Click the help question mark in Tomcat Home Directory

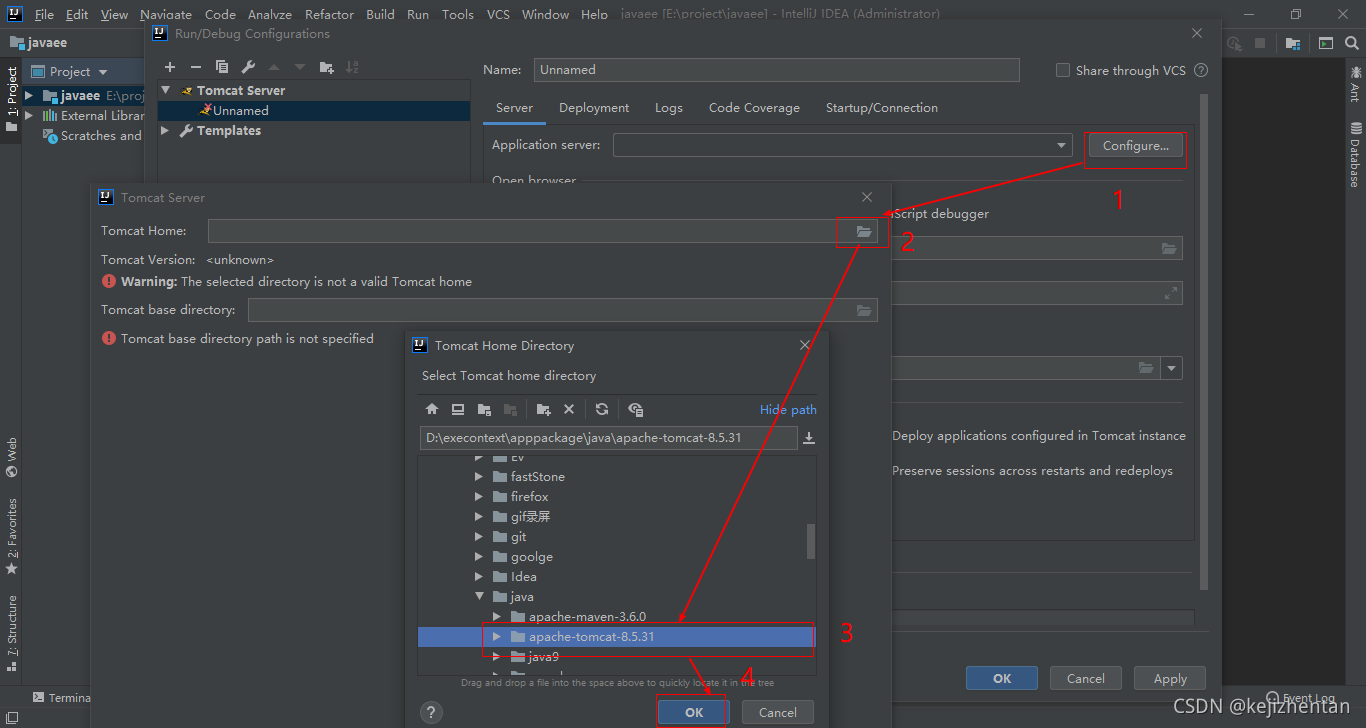(x=431, y=712)
